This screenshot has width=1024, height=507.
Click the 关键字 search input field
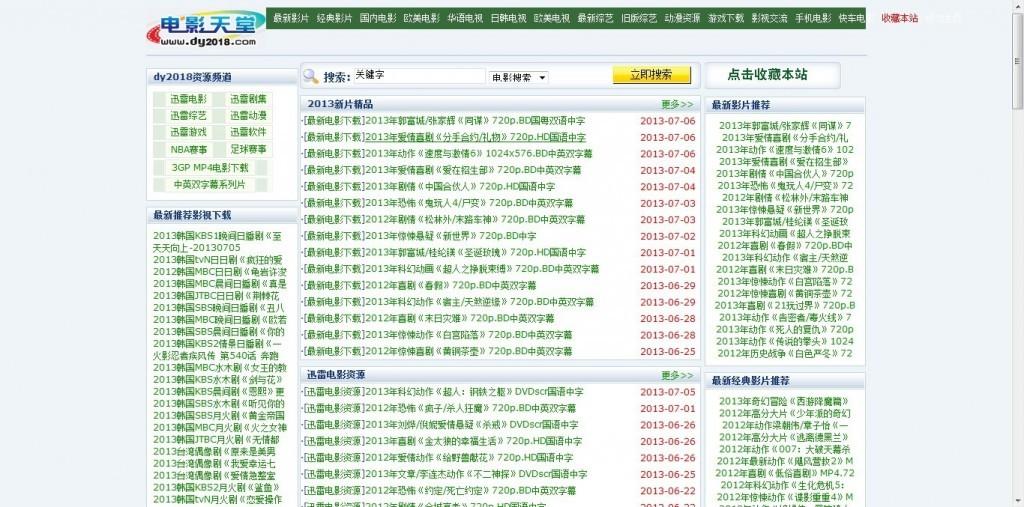418,75
